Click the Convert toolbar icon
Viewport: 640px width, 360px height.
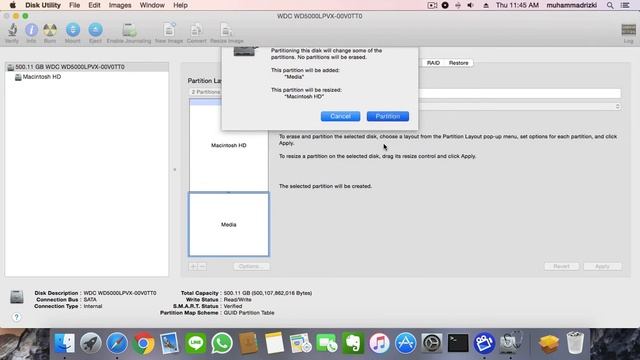click(x=196, y=33)
